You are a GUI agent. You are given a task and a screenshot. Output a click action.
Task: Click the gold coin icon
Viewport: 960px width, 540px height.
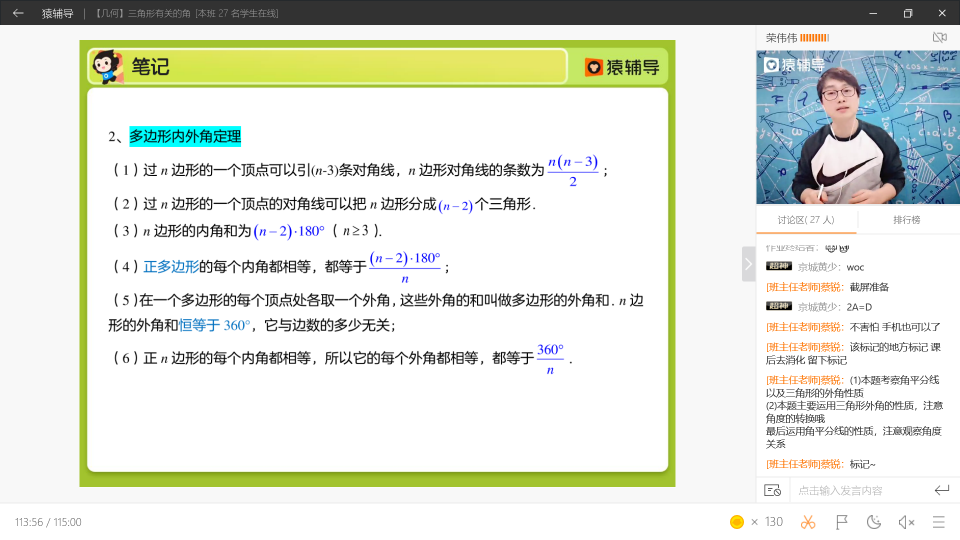point(737,522)
